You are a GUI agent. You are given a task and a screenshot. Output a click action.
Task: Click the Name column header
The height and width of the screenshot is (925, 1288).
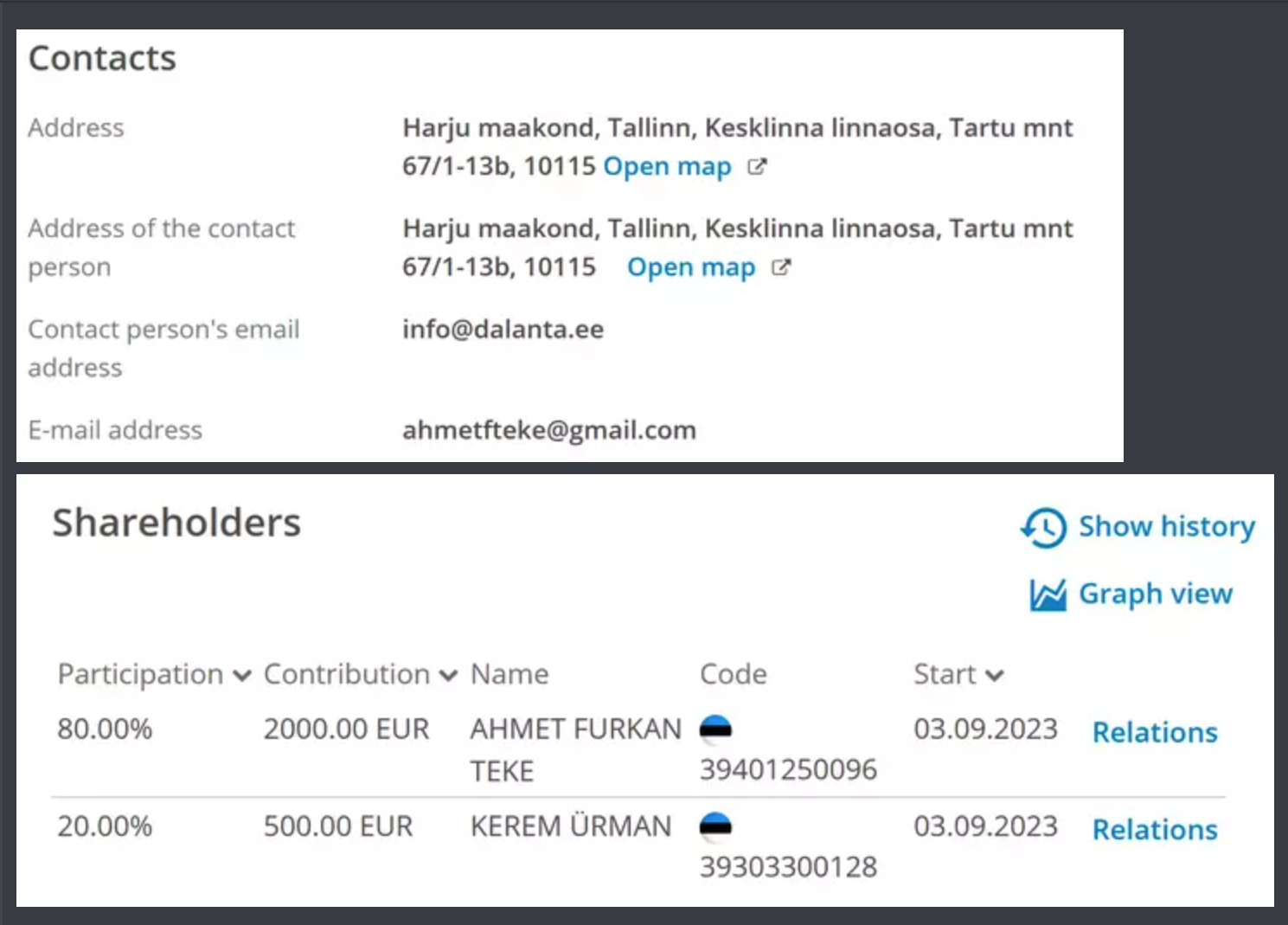click(509, 675)
